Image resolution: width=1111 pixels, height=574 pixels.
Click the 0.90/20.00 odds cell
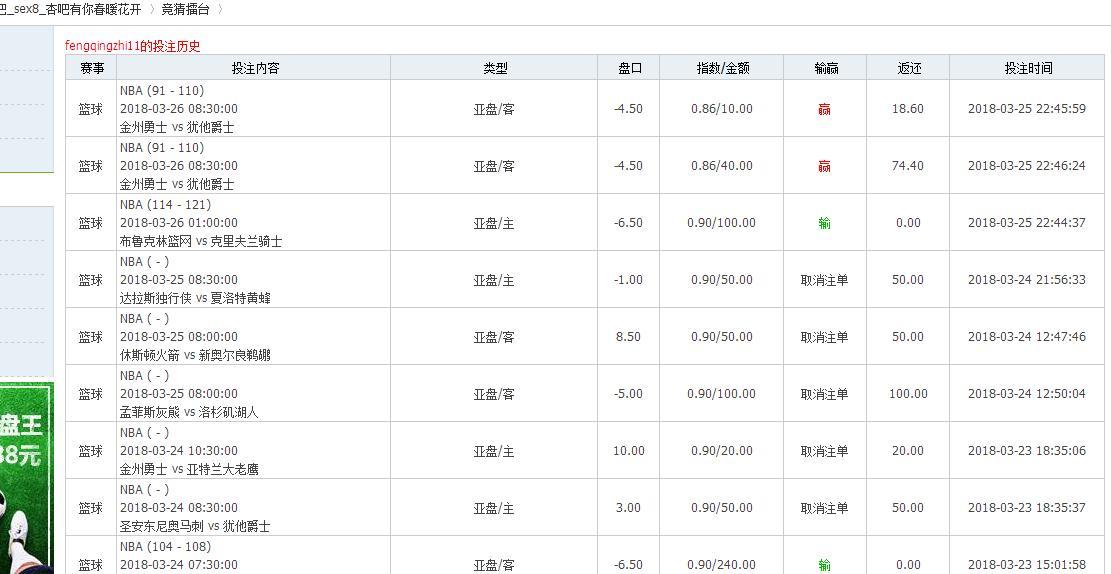coord(722,451)
